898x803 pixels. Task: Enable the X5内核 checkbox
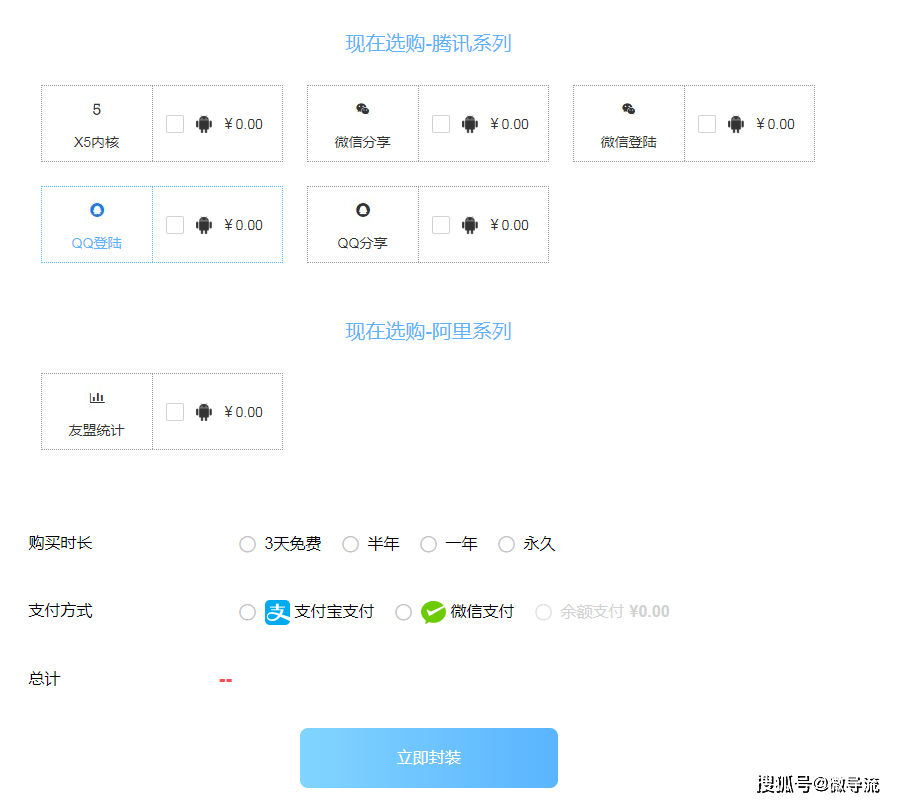coord(175,123)
